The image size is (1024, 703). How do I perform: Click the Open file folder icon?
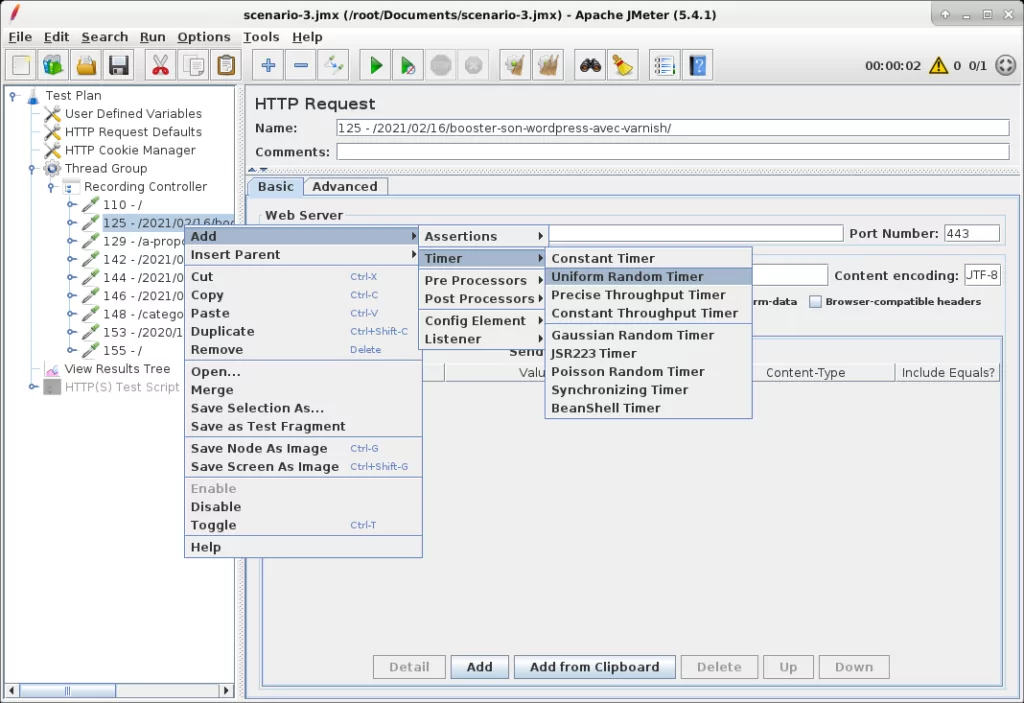point(86,65)
